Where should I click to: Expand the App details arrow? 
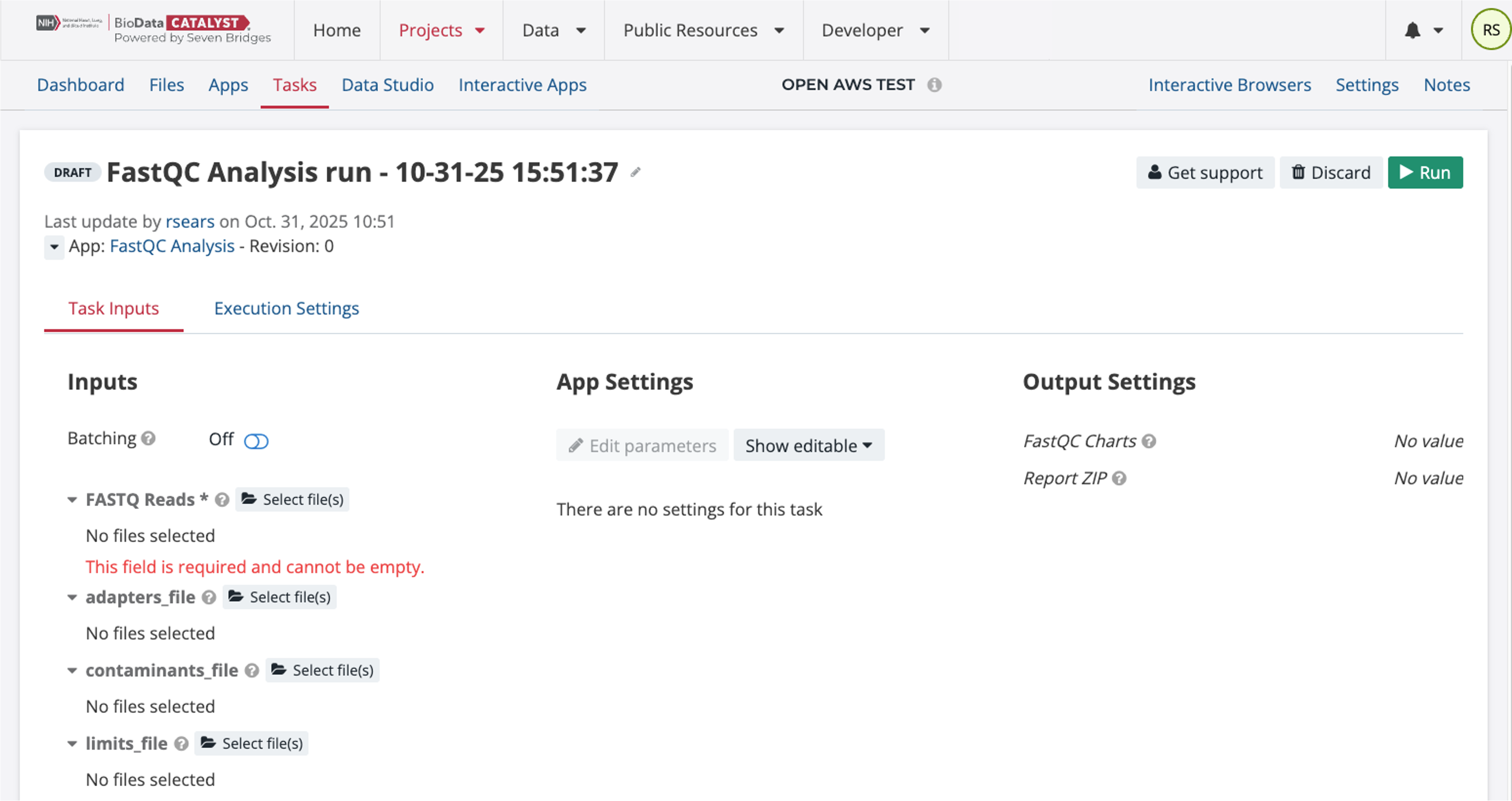[54, 247]
